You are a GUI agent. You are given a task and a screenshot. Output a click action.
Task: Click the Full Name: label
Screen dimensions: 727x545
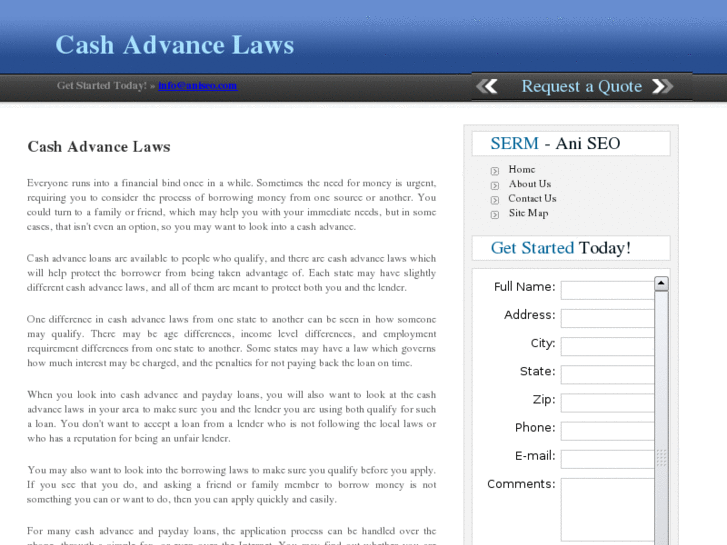coord(524,287)
